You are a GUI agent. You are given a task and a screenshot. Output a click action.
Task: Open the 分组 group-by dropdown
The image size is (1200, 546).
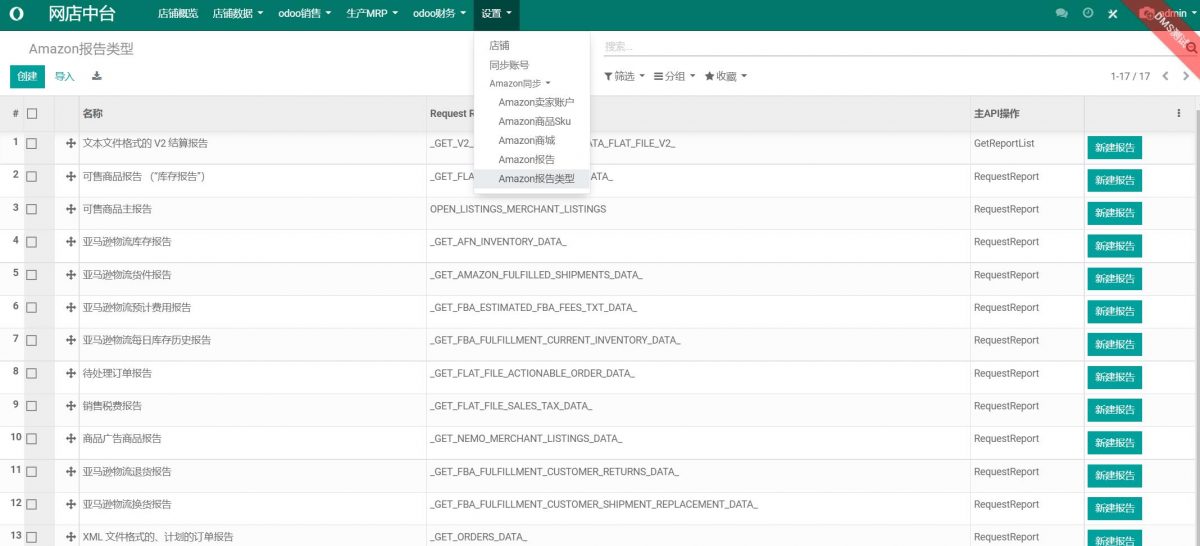[x=674, y=76]
